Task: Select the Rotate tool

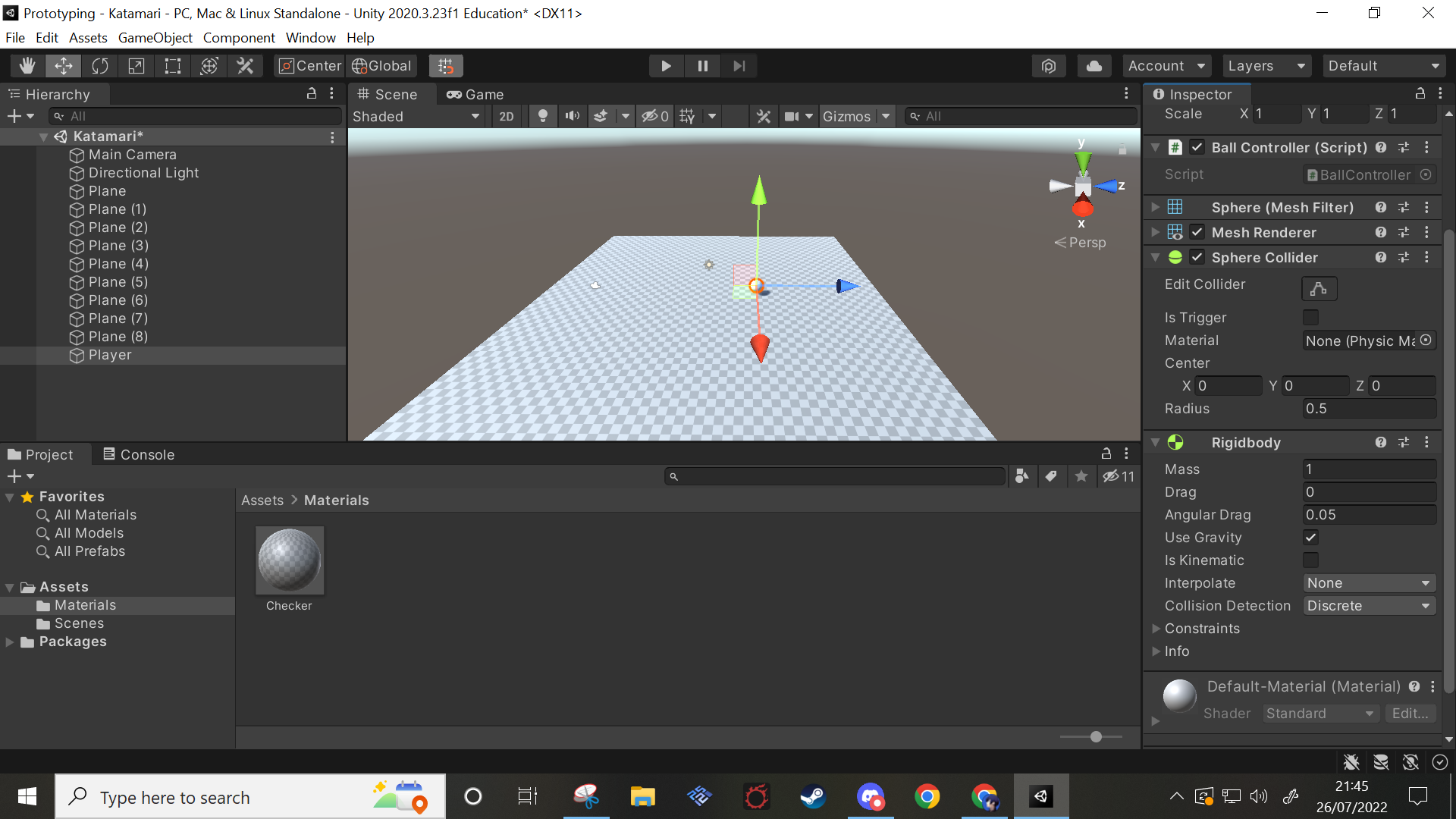Action: [x=100, y=66]
